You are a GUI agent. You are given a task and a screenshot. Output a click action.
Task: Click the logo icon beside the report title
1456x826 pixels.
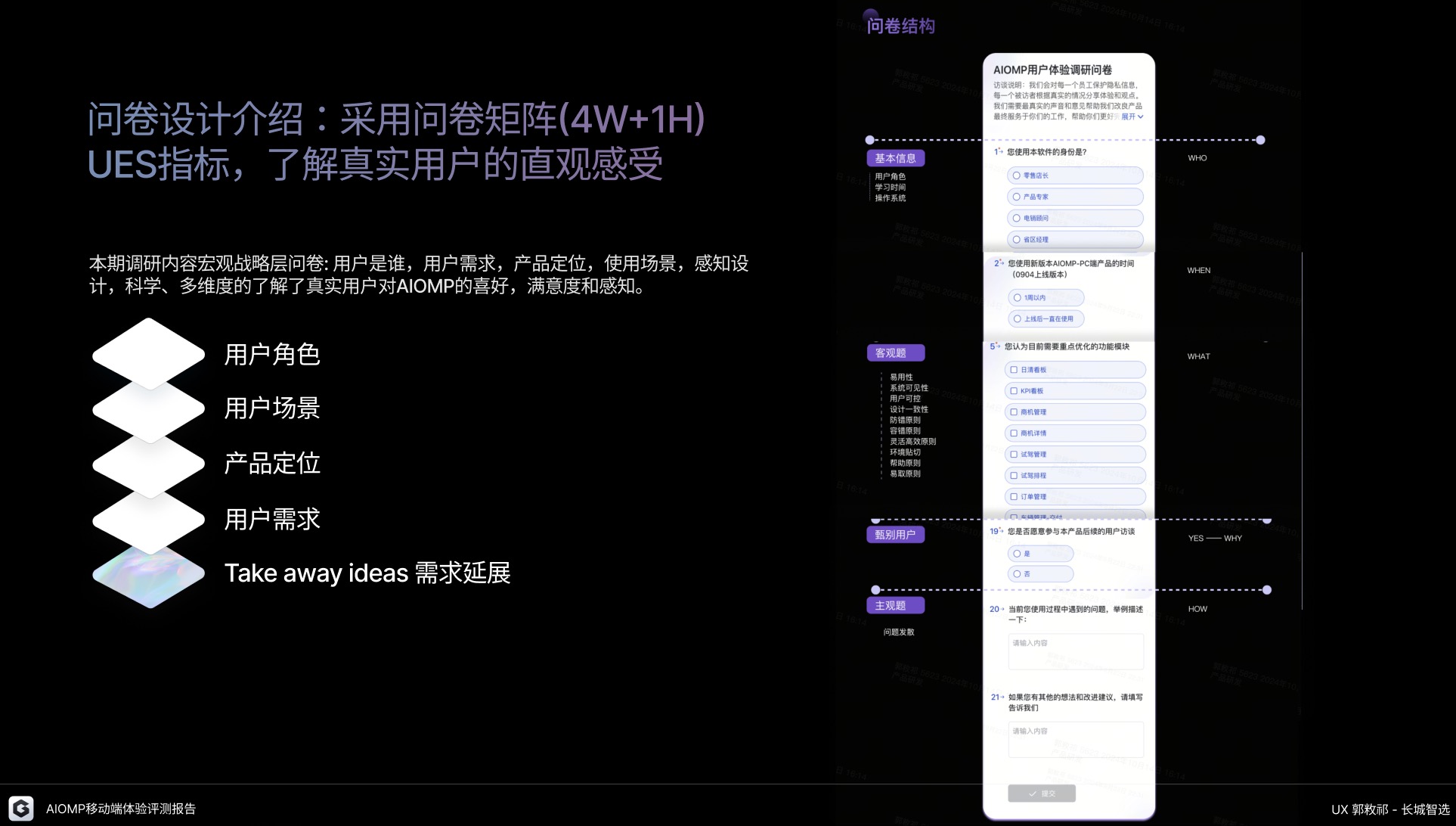(21, 808)
